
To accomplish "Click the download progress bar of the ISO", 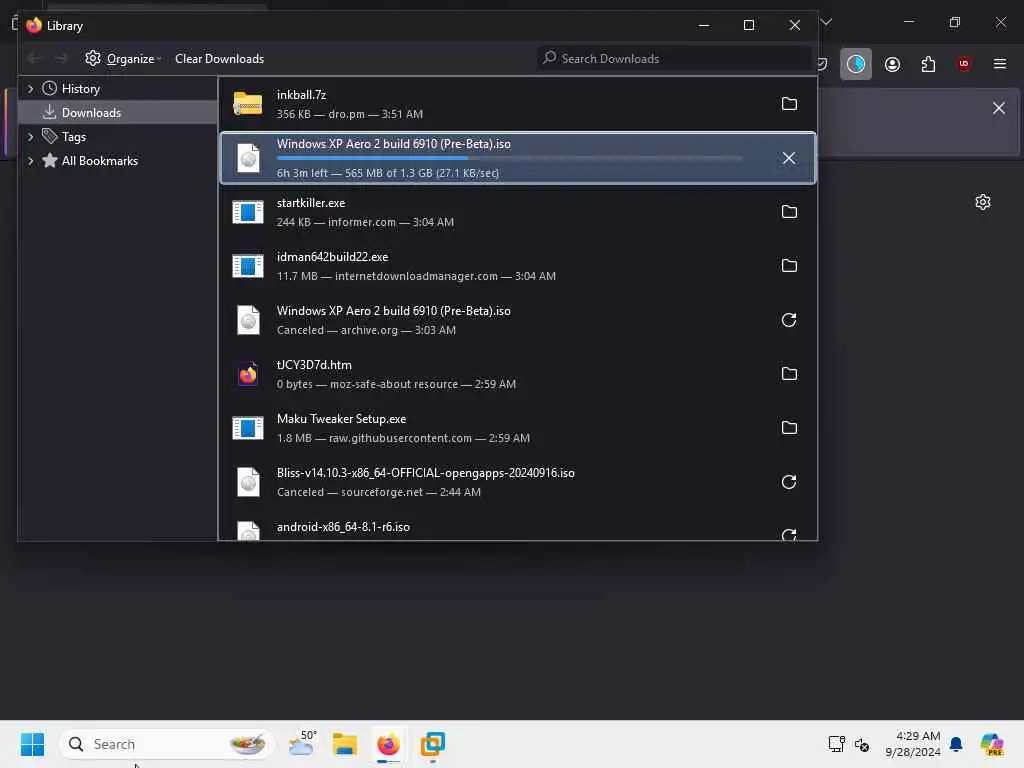I will 509,159.
